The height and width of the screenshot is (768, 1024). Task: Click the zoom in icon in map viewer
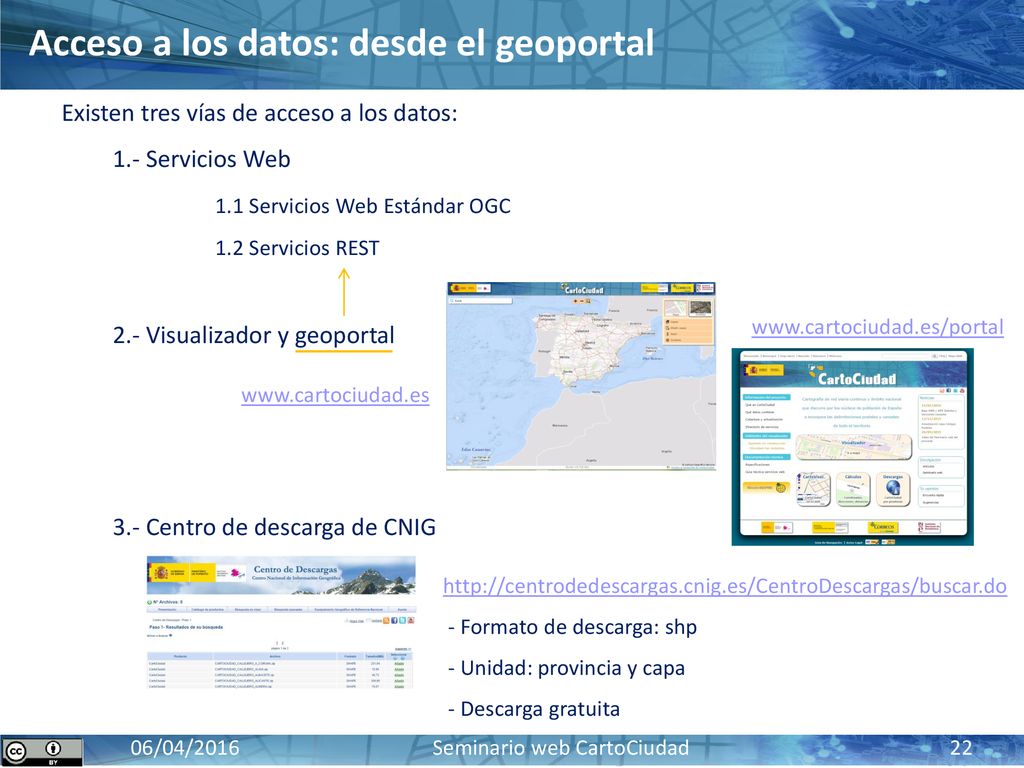tap(575, 301)
